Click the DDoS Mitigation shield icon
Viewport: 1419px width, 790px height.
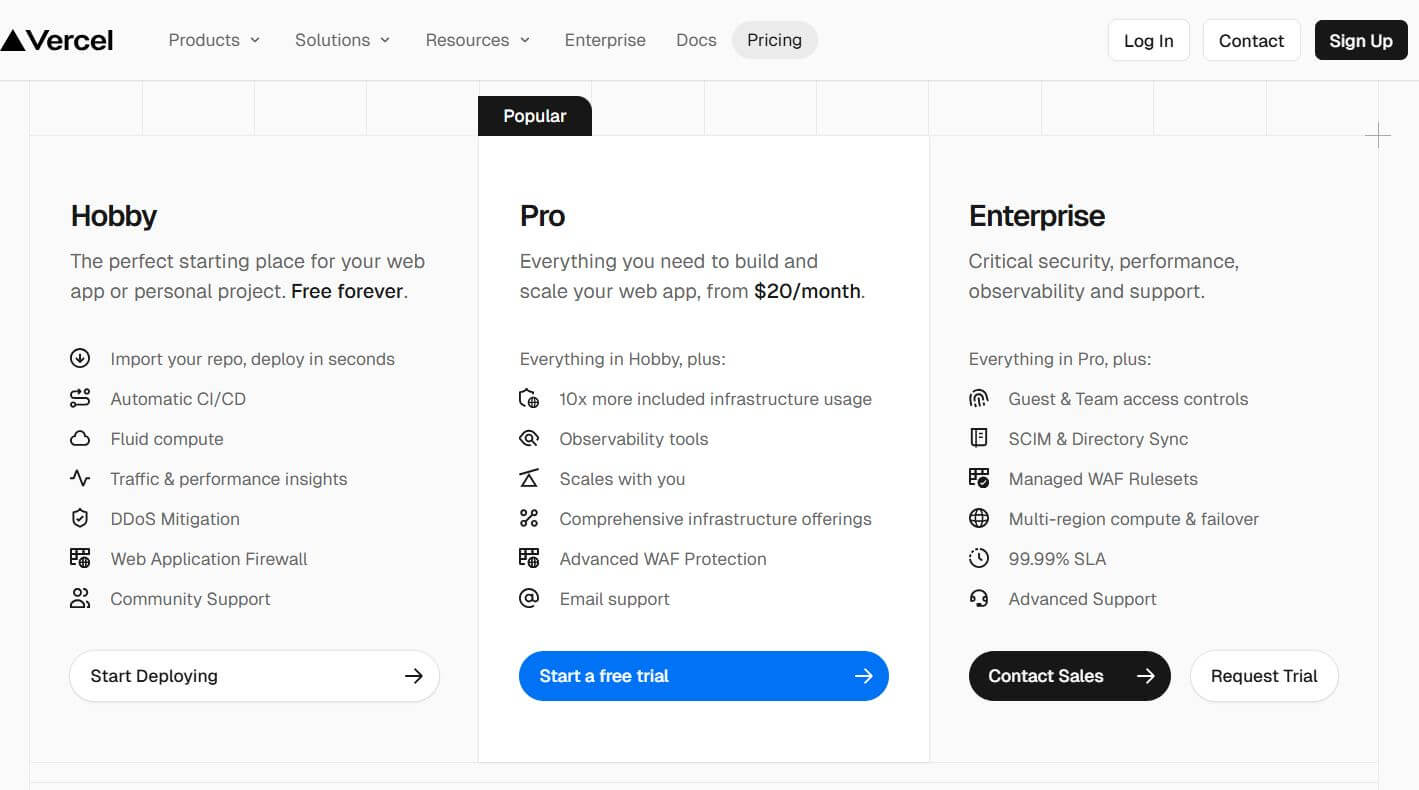(80, 519)
